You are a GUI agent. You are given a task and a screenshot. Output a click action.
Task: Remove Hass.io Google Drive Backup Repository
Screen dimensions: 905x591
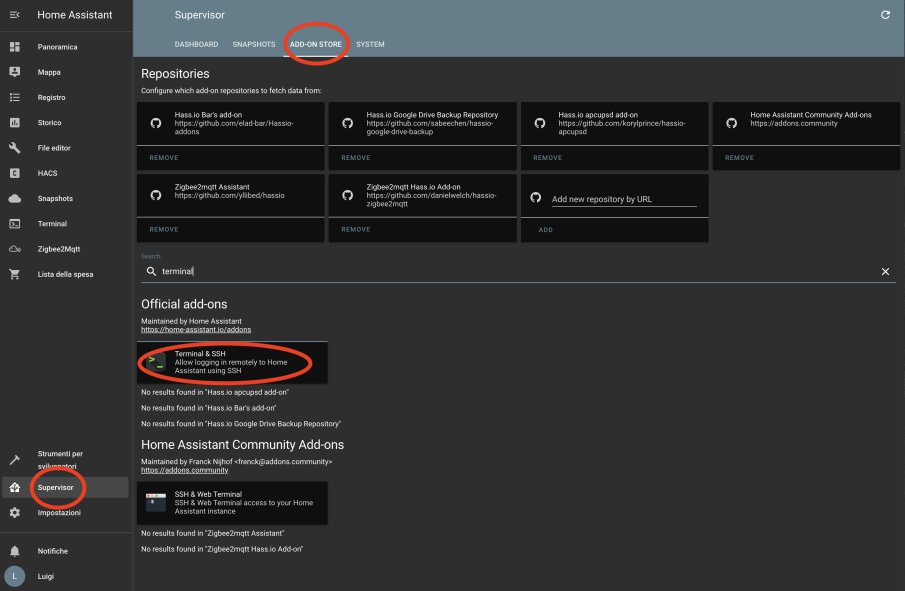[x=356, y=158]
